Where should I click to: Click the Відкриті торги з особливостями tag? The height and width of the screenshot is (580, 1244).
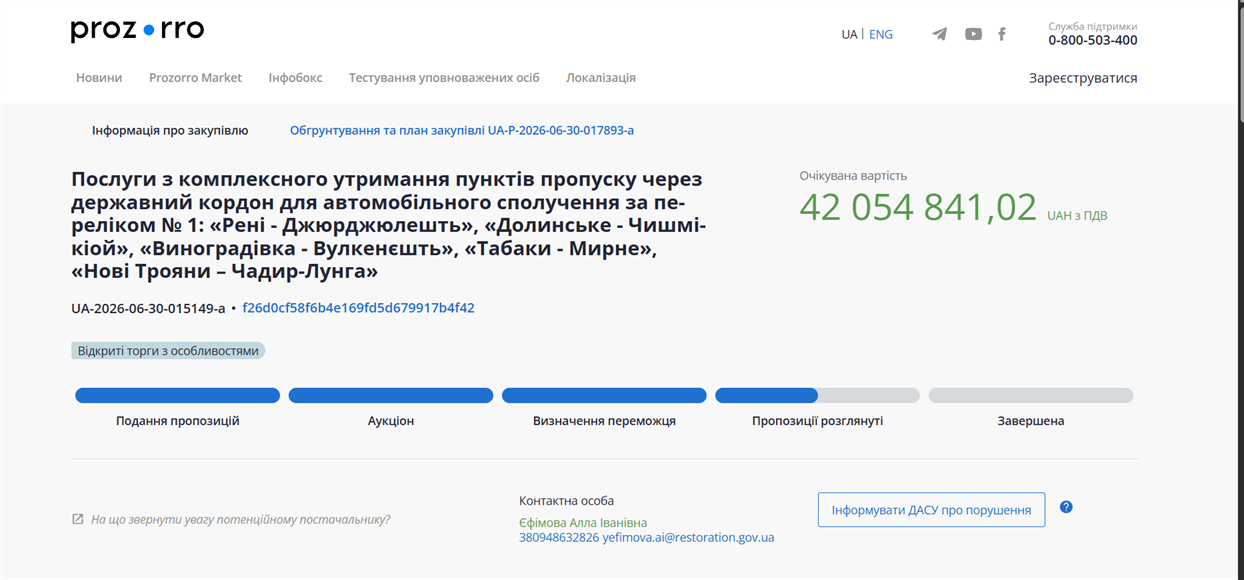168,351
